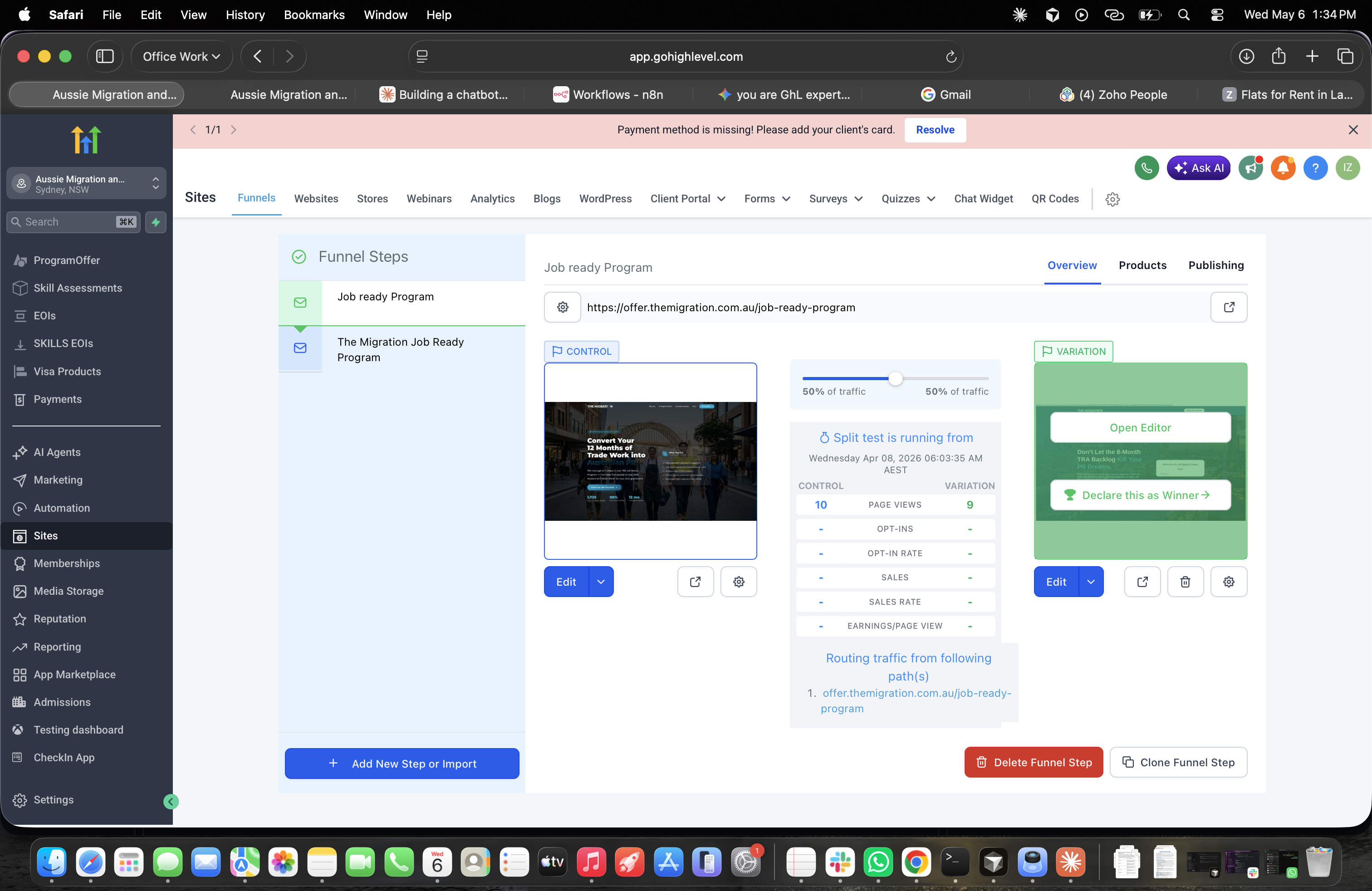Open the megaphone announcements icon
The height and width of the screenshot is (891, 1372).
coord(1250,168)
